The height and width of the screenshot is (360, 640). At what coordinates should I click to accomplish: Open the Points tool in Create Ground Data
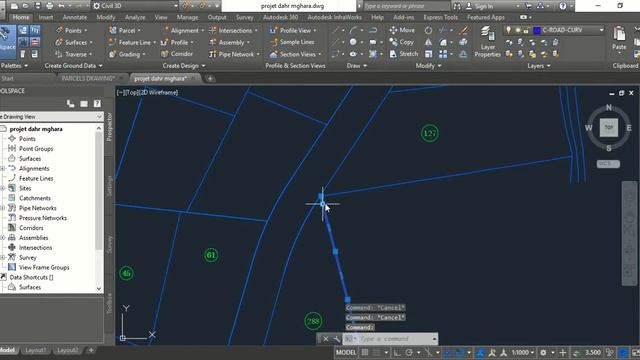[x=72, y=30]
